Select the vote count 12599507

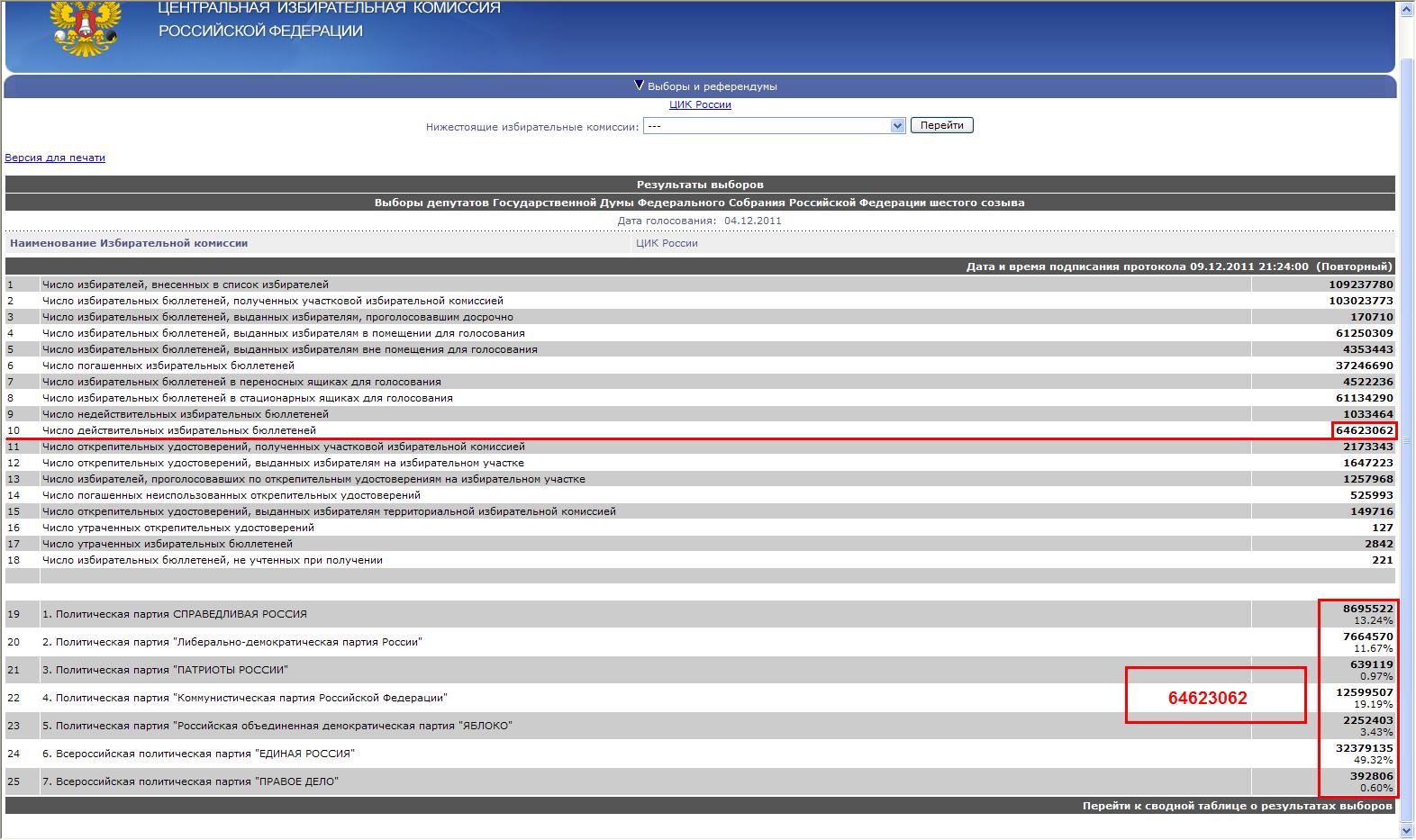pyautogui.click(x=1364, y=692)
